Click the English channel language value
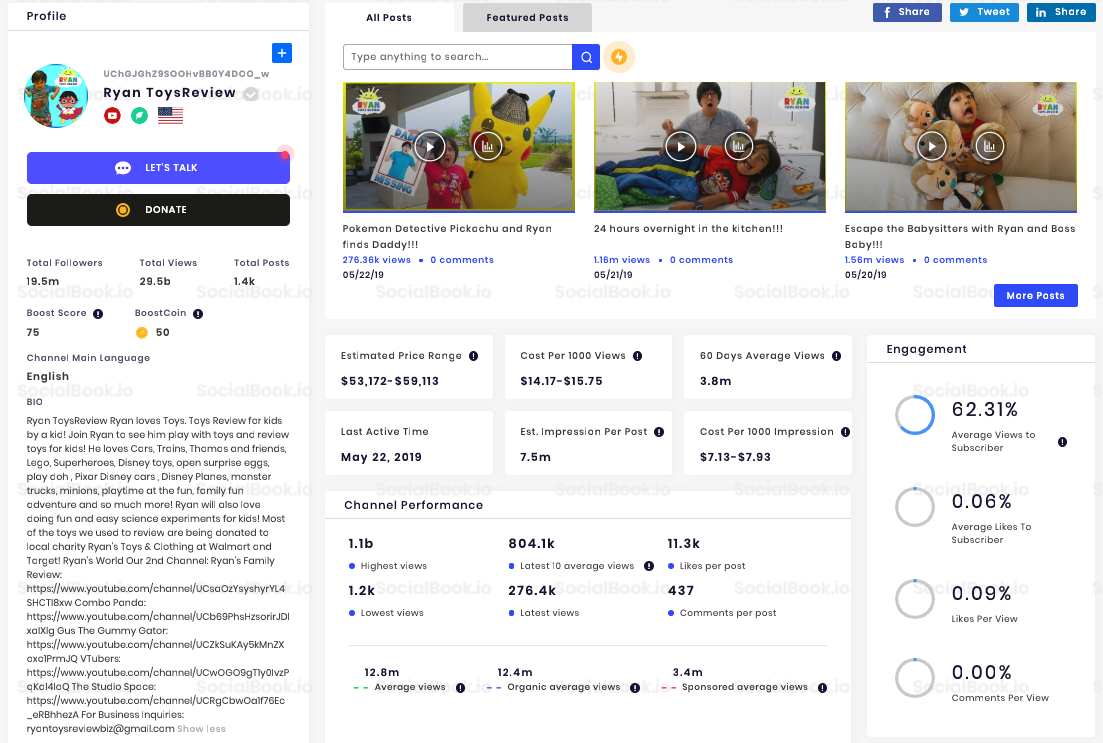The height and width of the screenshot is (743, 1103). coord(48,376)
